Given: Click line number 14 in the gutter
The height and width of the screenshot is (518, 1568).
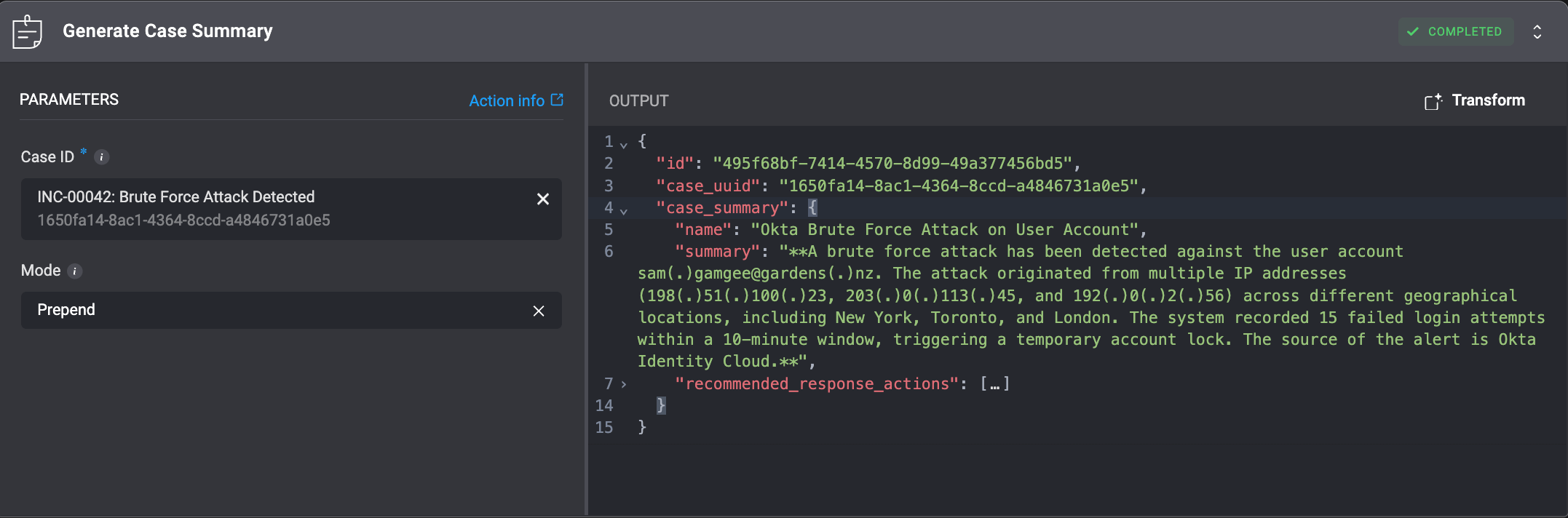Looking at the screenshot, I should [x=604, y=406].
